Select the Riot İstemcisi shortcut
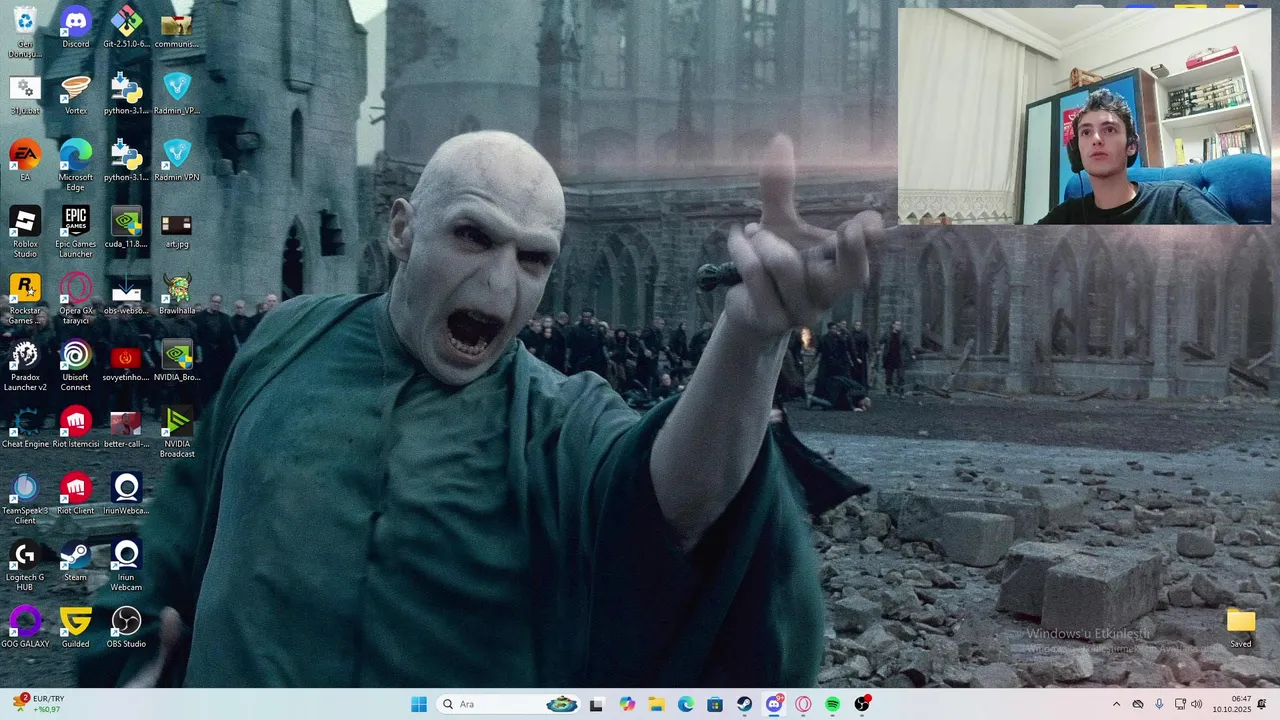 pos(76,428)
